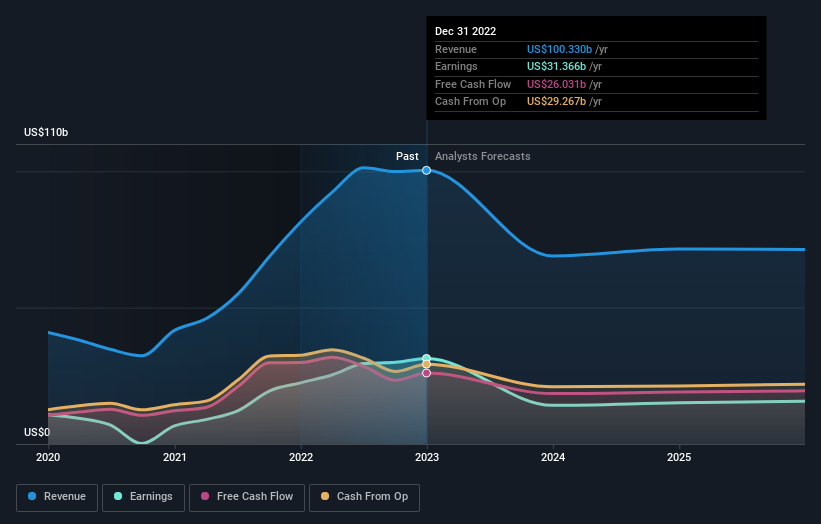This screenshot has width=821, height=524.
Task: Click the US$26.031b free cash flow value
Action: tap(556, 84)
